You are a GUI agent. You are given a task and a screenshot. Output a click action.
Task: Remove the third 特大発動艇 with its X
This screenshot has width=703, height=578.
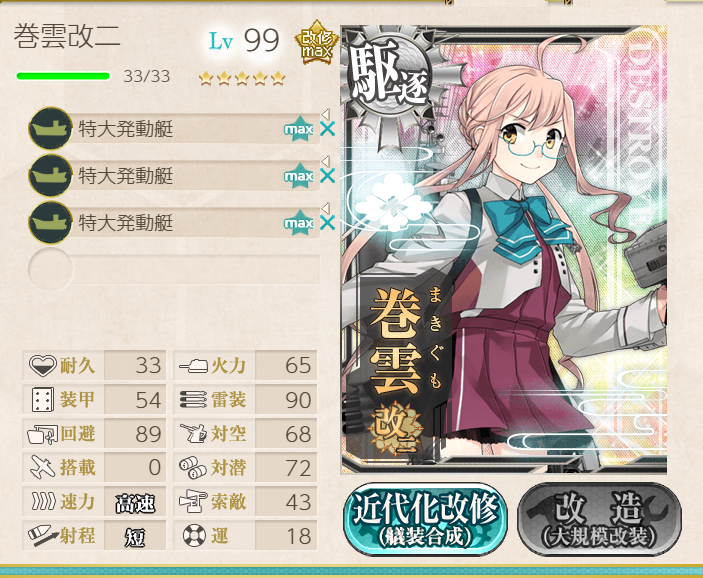(x=328, y=222)
